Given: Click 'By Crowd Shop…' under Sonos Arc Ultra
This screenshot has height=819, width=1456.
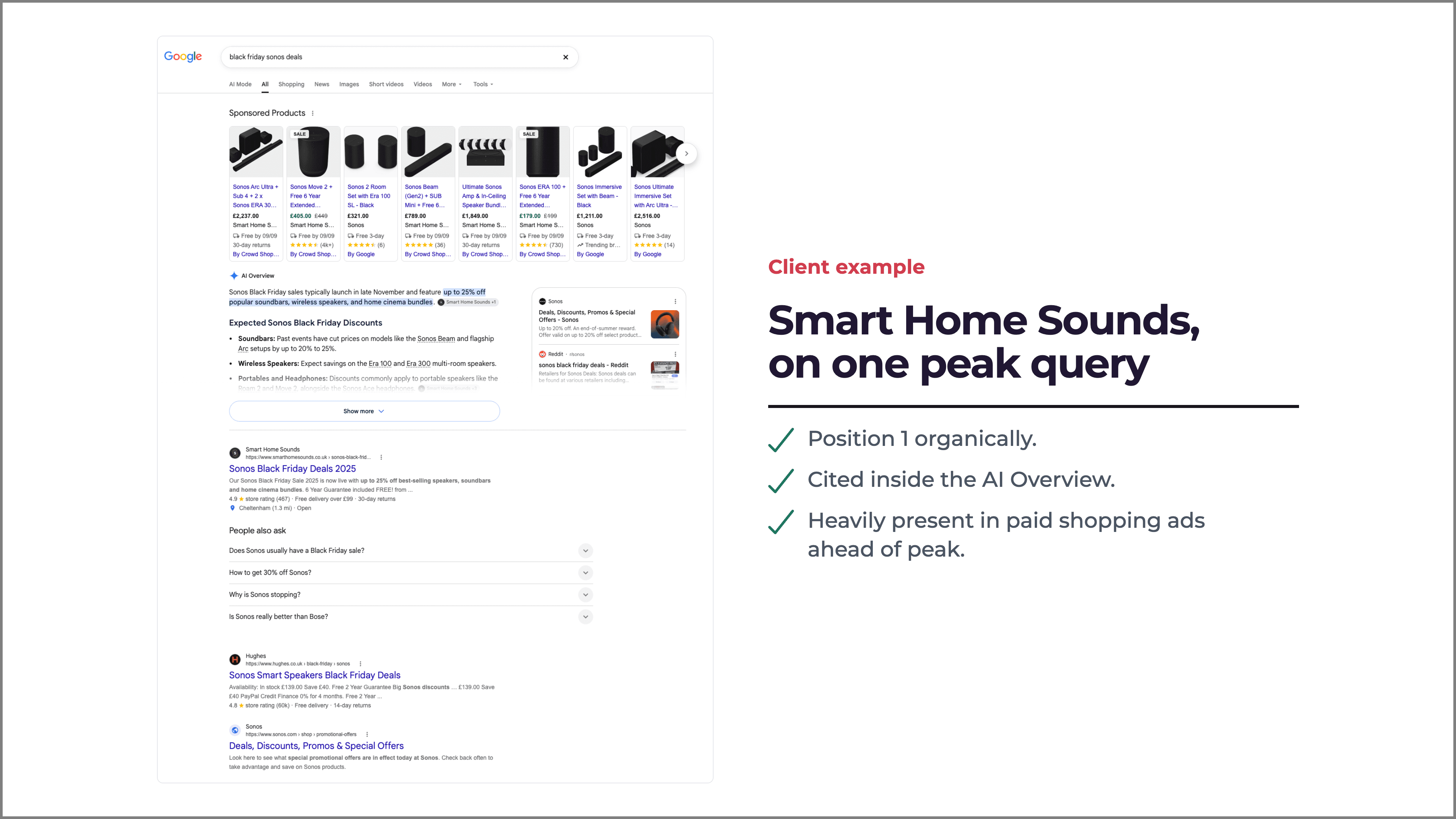Looking at the screenshot, I should 256,254.
